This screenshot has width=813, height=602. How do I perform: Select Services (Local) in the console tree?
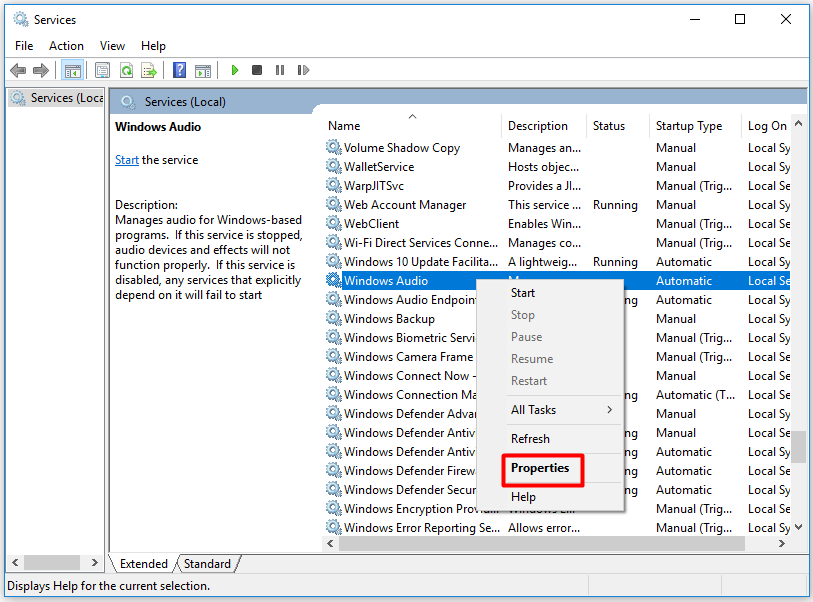pyautogui.click(x=57, y=98)
